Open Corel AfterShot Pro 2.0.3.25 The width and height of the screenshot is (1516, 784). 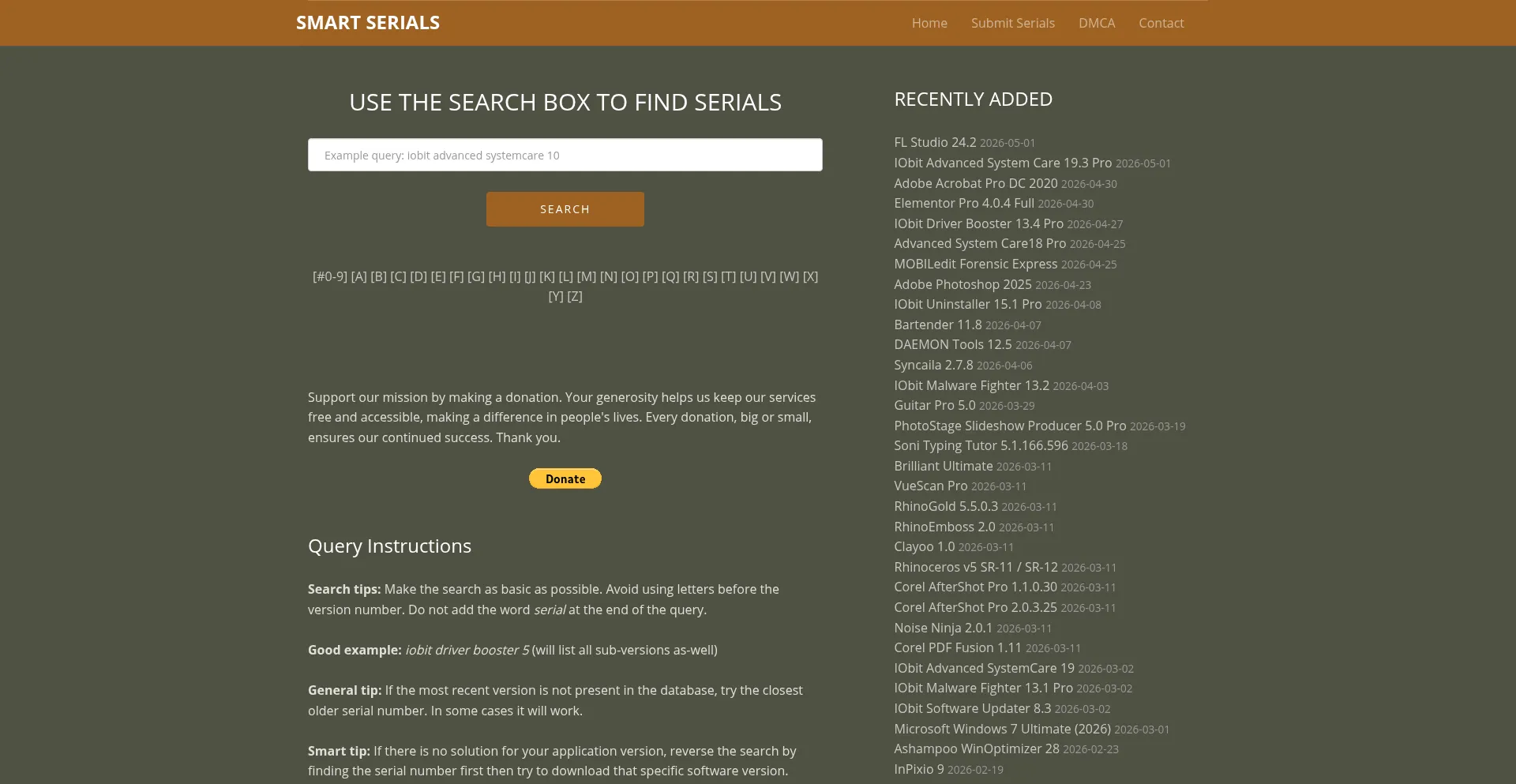point(975,607)
